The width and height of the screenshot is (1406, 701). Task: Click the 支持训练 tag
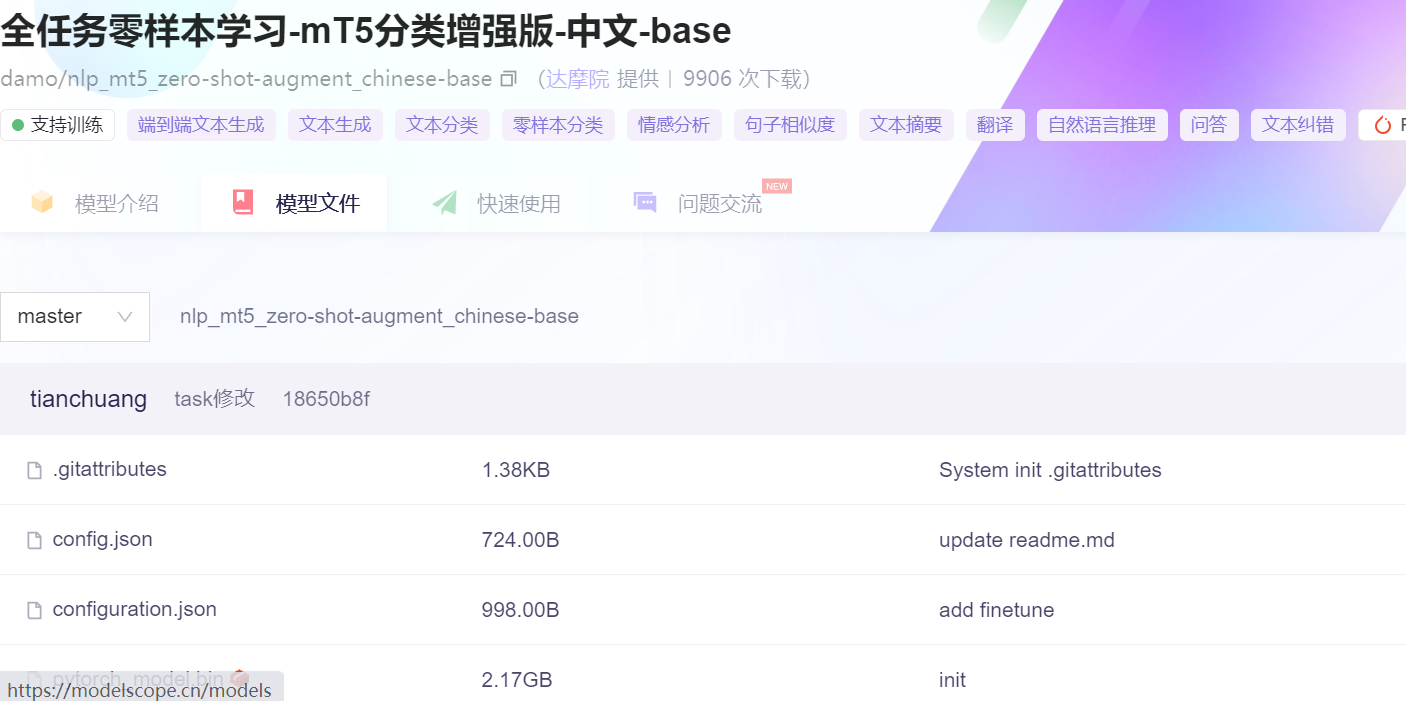[x=58, y=125]
